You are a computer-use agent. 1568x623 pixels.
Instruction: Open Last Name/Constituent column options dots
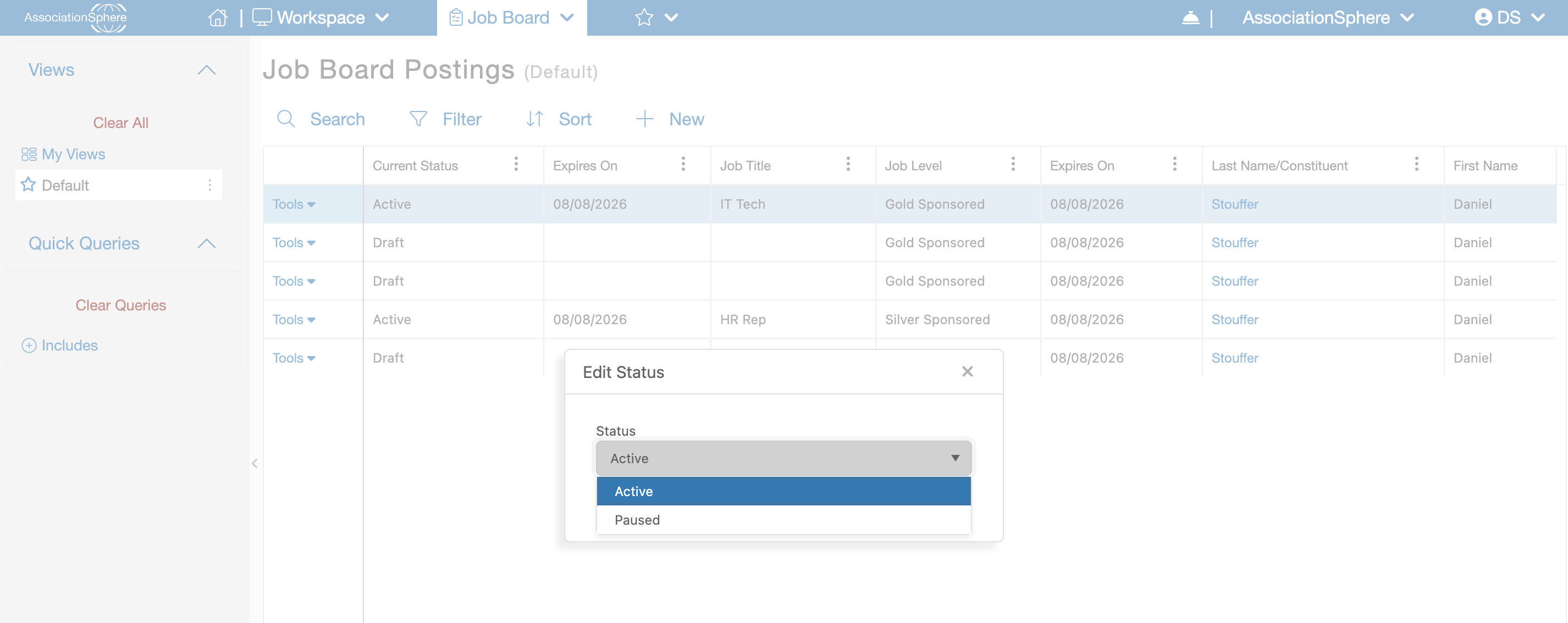[x=1416, y=164]
